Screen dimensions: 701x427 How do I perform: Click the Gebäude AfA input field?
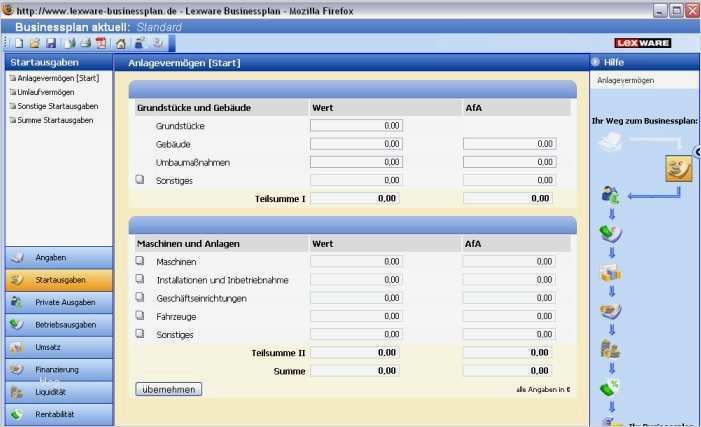[510, 144]
